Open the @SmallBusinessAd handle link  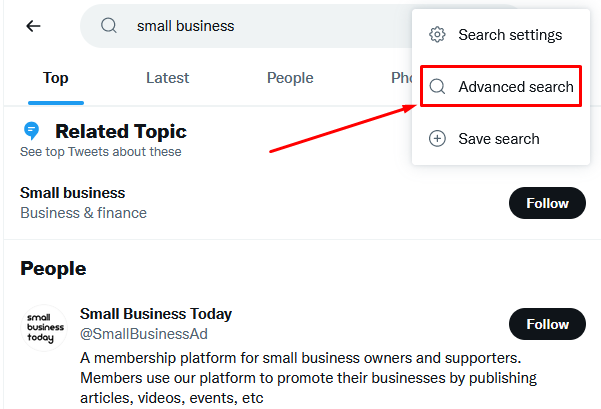point(144,334)
